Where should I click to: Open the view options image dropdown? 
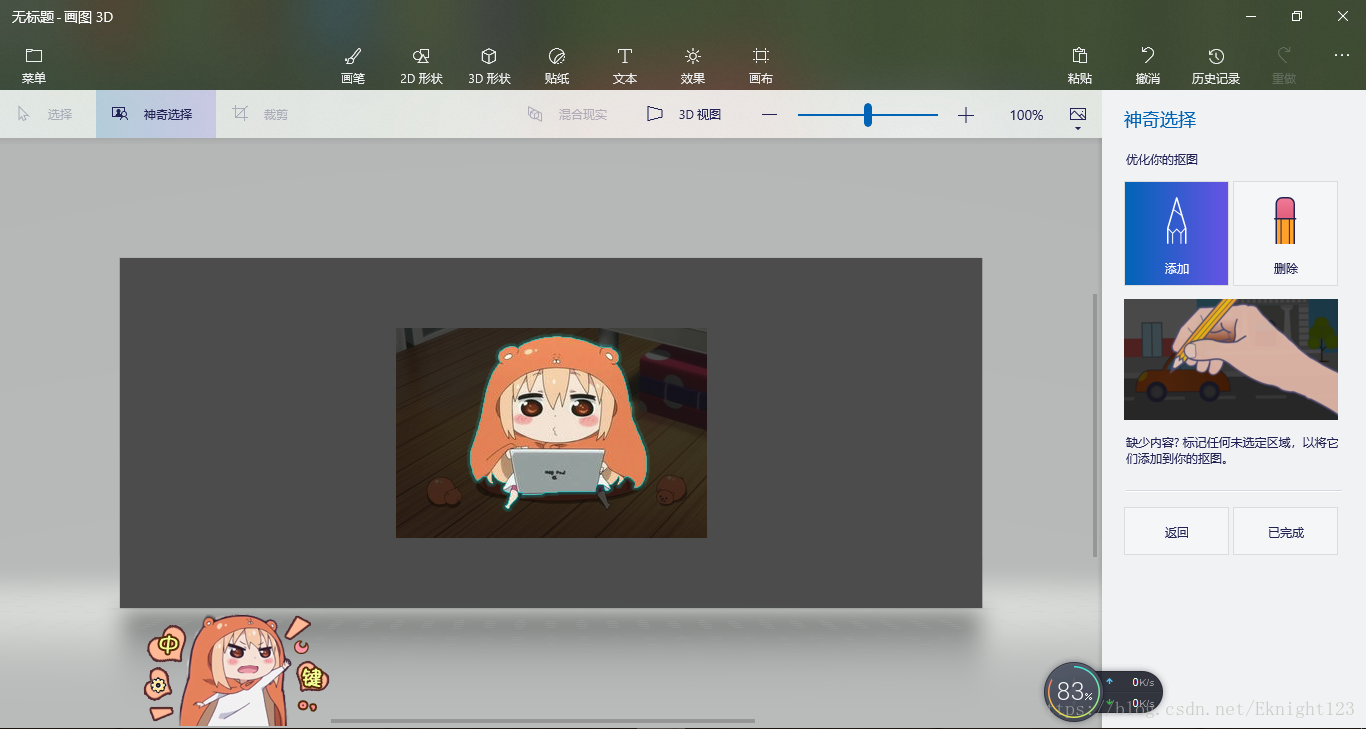tap(1077, 118)
